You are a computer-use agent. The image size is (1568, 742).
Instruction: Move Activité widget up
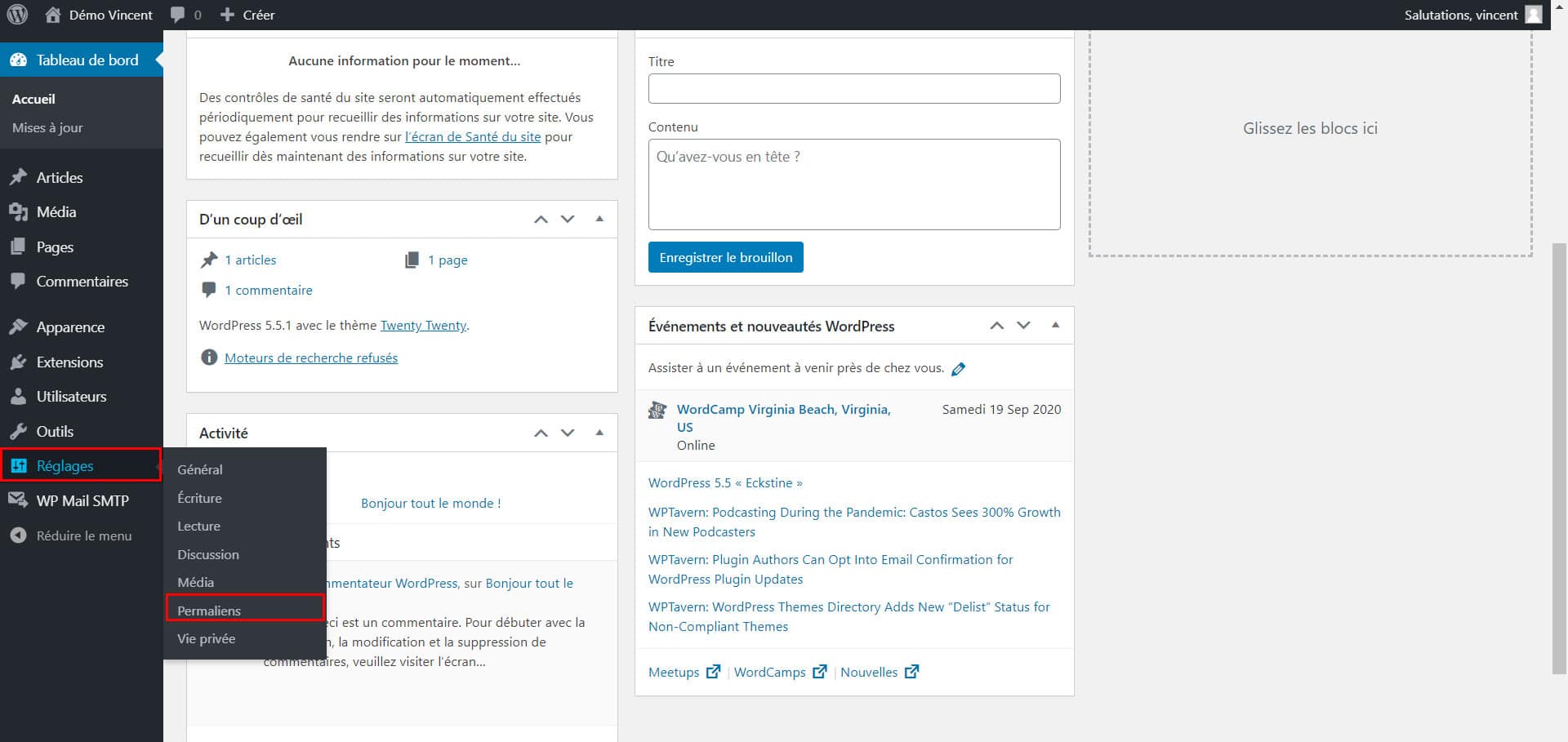tap(541, 433)
